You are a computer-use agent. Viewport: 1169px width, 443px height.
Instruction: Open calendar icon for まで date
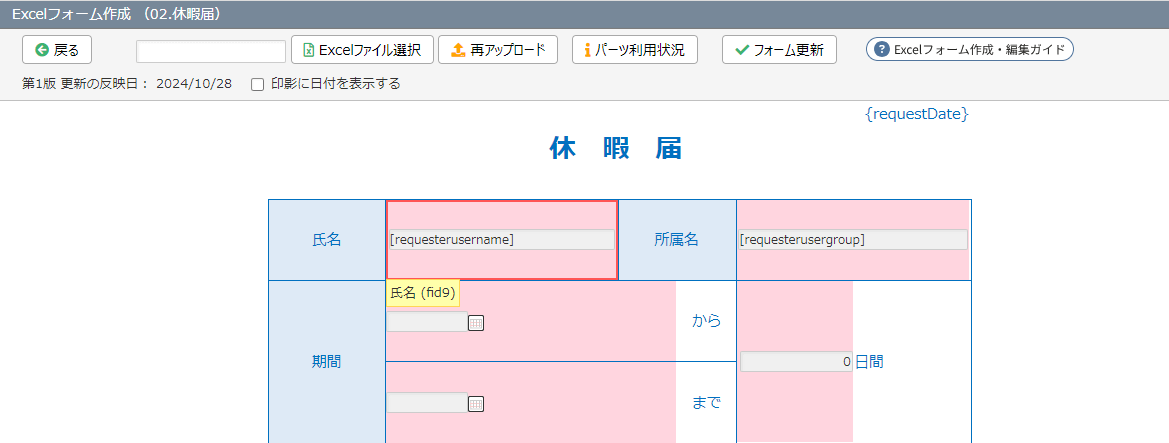click(x=476, y=403)
